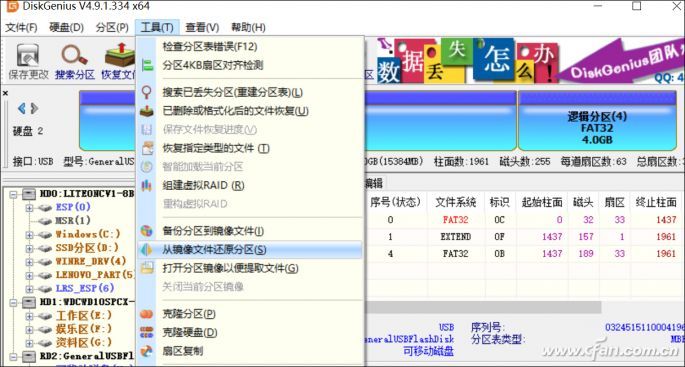Click the 扇区复制 icon

pyautogui.click(x=147, y=351)
